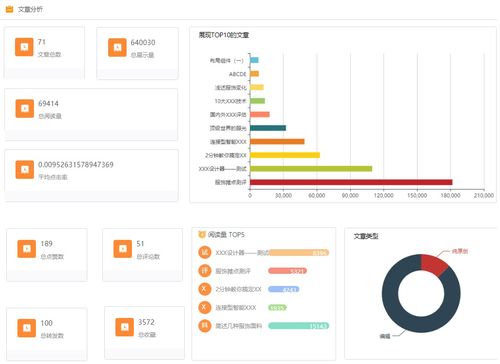Viewport: 500px width, 364px height.
Task: Click the orange icon beside value 3572
Action: tap(125, 327)
